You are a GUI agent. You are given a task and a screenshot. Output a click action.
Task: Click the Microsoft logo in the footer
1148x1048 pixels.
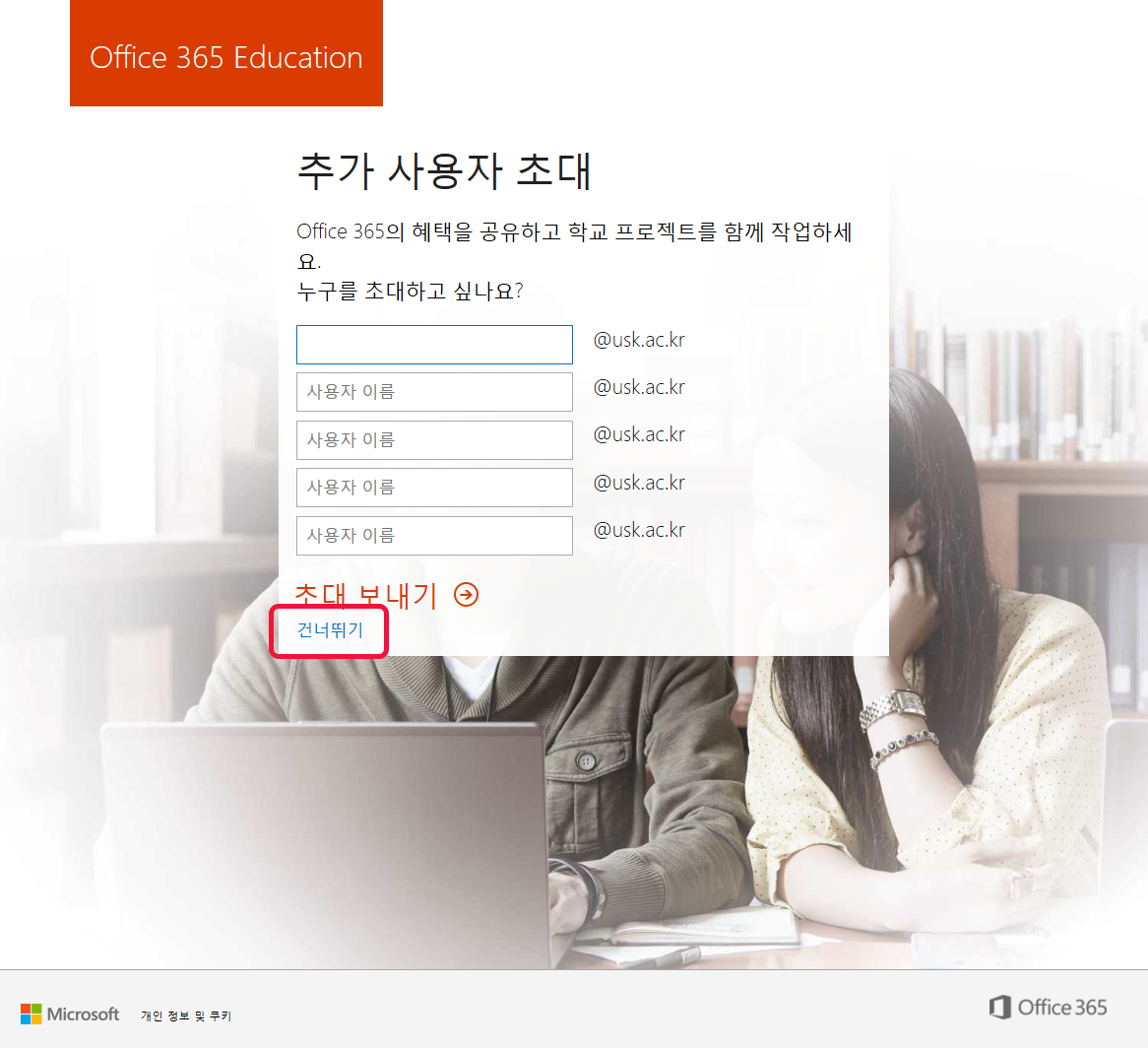click(70, 1015)
